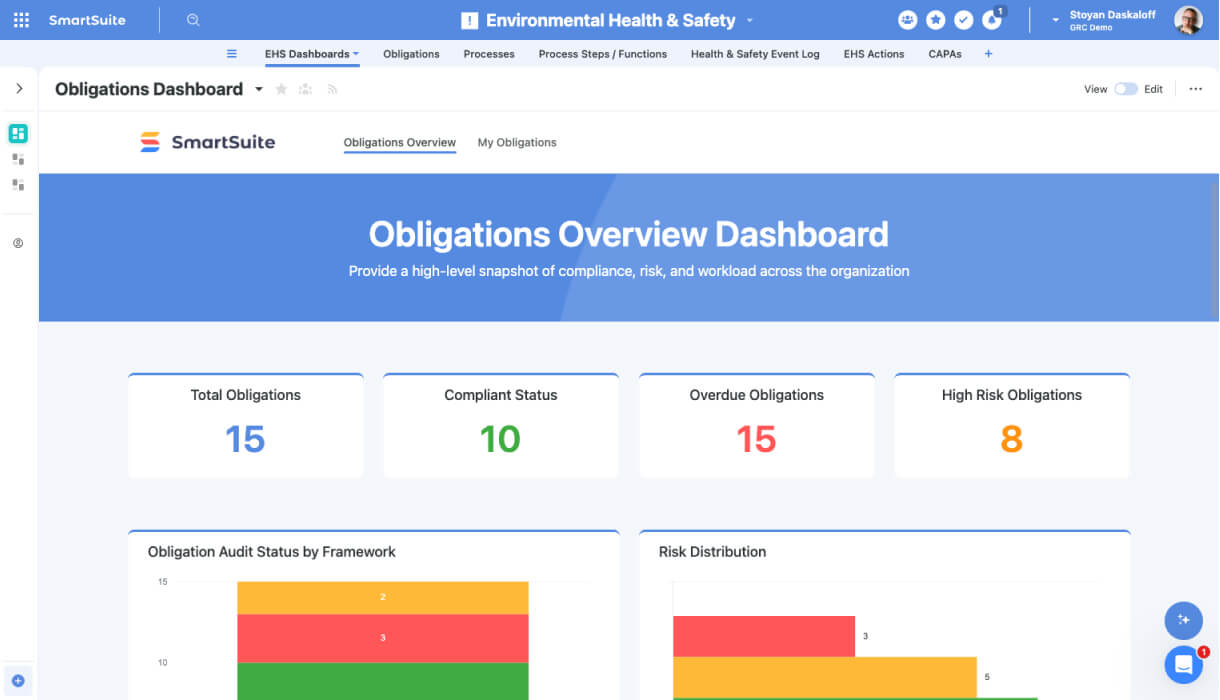Click the third grey sidebar dashboard icon
Image resolution: width=1220 pixels, height=700 pixels.
18,185
